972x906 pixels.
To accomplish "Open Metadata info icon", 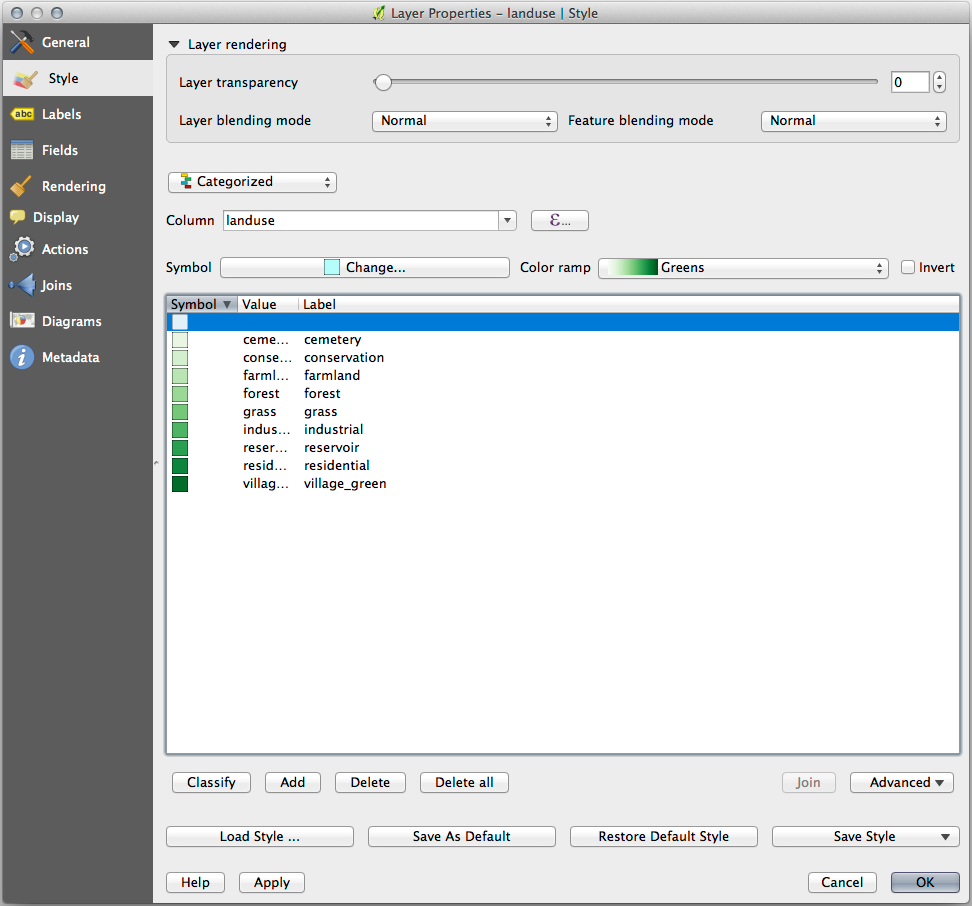I will point(22,357).
